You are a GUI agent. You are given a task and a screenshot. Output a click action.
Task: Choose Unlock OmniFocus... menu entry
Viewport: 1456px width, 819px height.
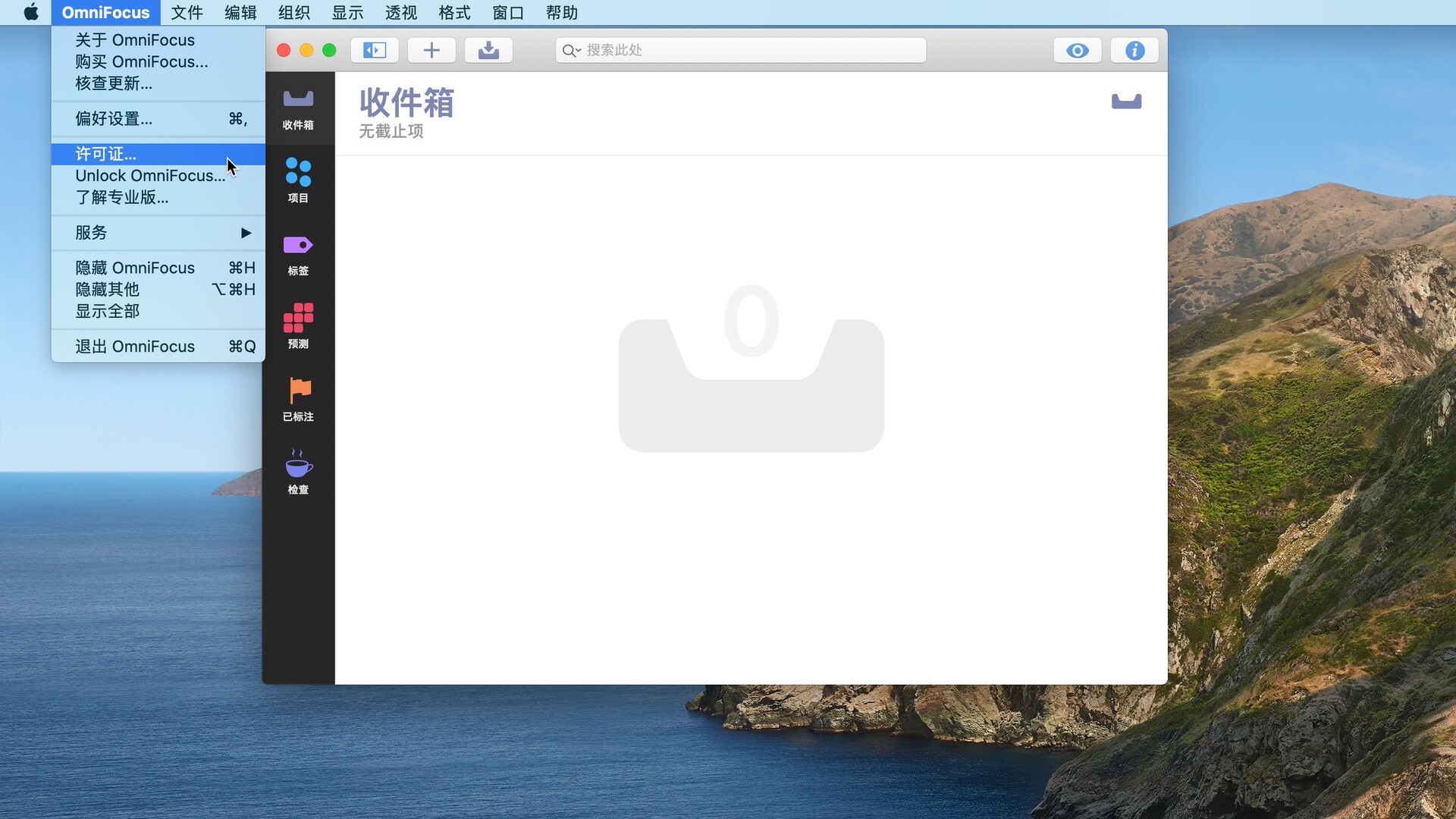pos(158,175)
